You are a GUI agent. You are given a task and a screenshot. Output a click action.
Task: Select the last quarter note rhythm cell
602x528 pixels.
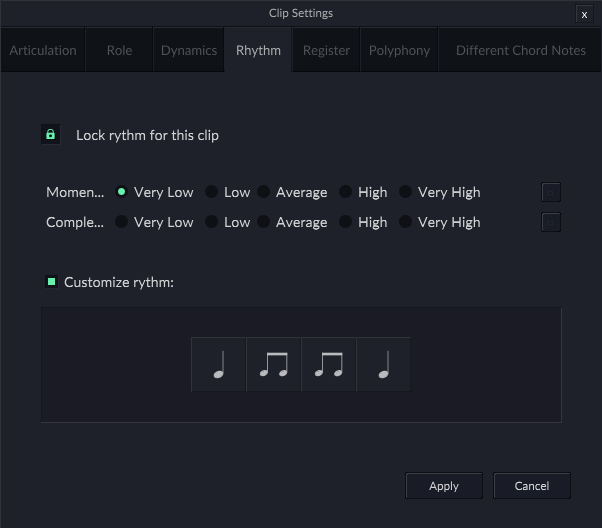click(383, 364)
